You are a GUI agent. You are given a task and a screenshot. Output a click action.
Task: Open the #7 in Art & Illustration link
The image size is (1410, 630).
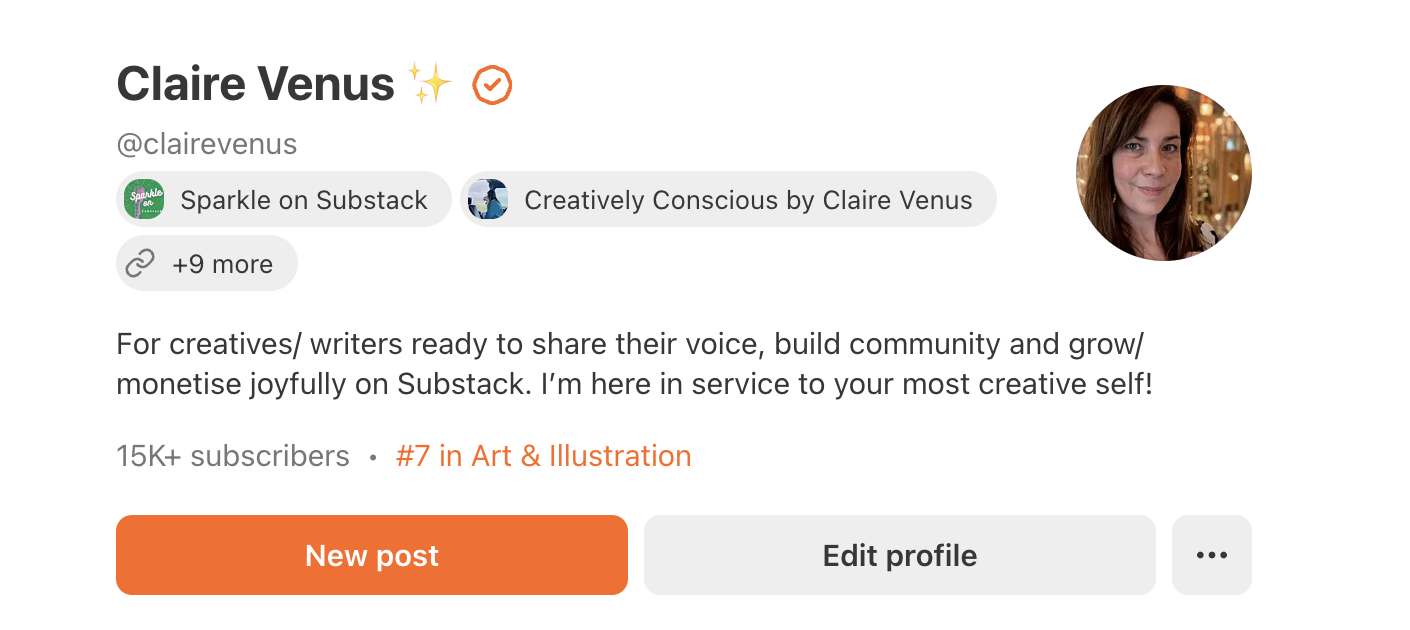(543, 456)
